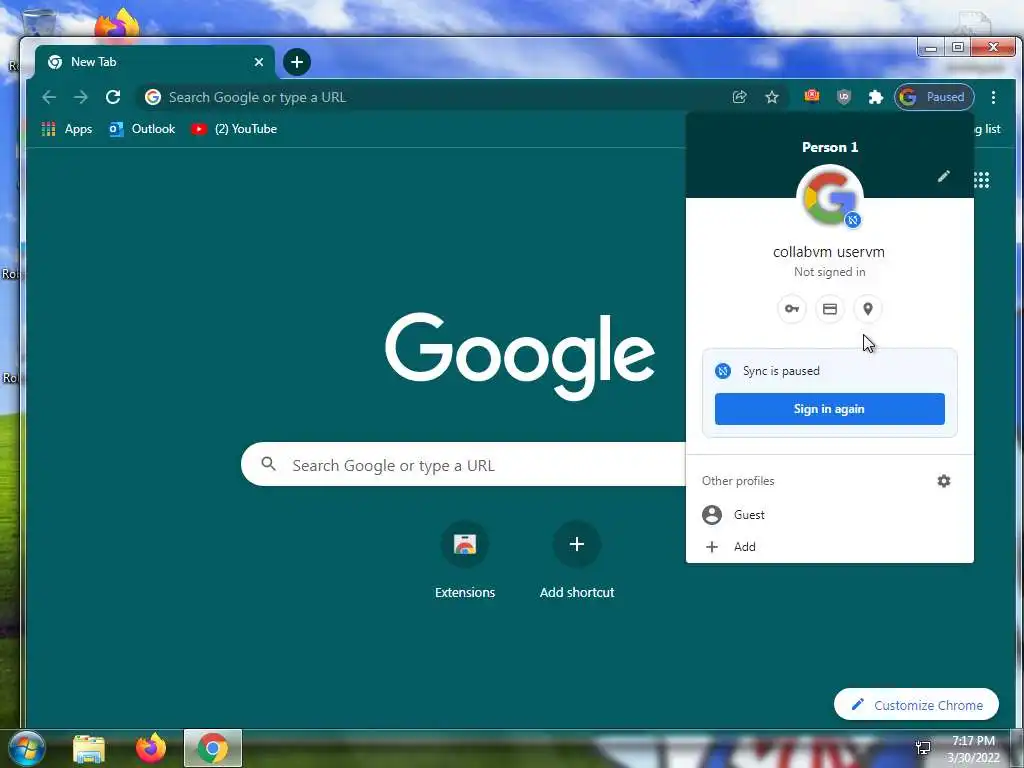The width and height of the screenshot is (1024, 768).
Task: Open the YouTube bookmark
Action: (x=234, y=129)
